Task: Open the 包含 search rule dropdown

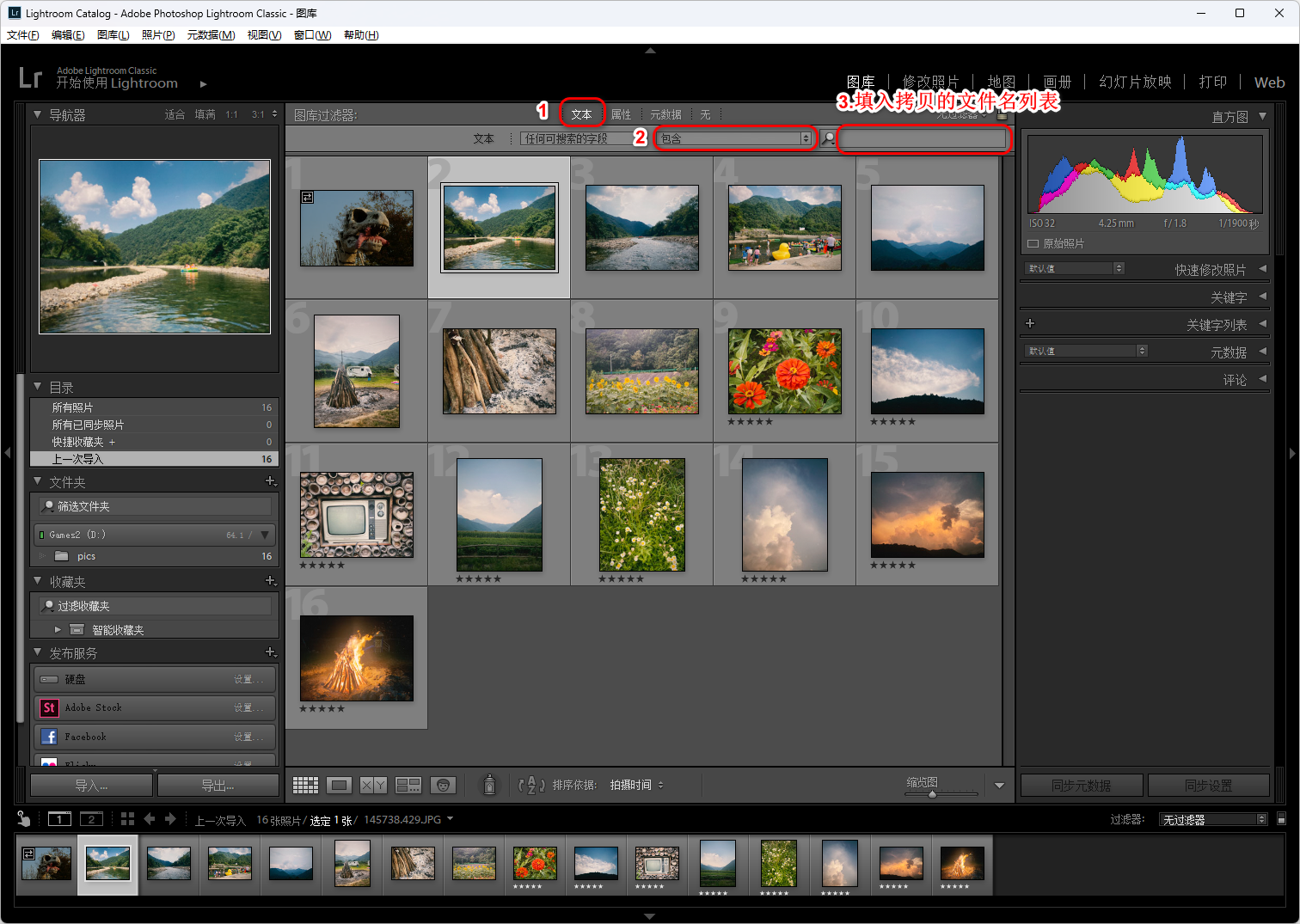Action: click(735, 138)
